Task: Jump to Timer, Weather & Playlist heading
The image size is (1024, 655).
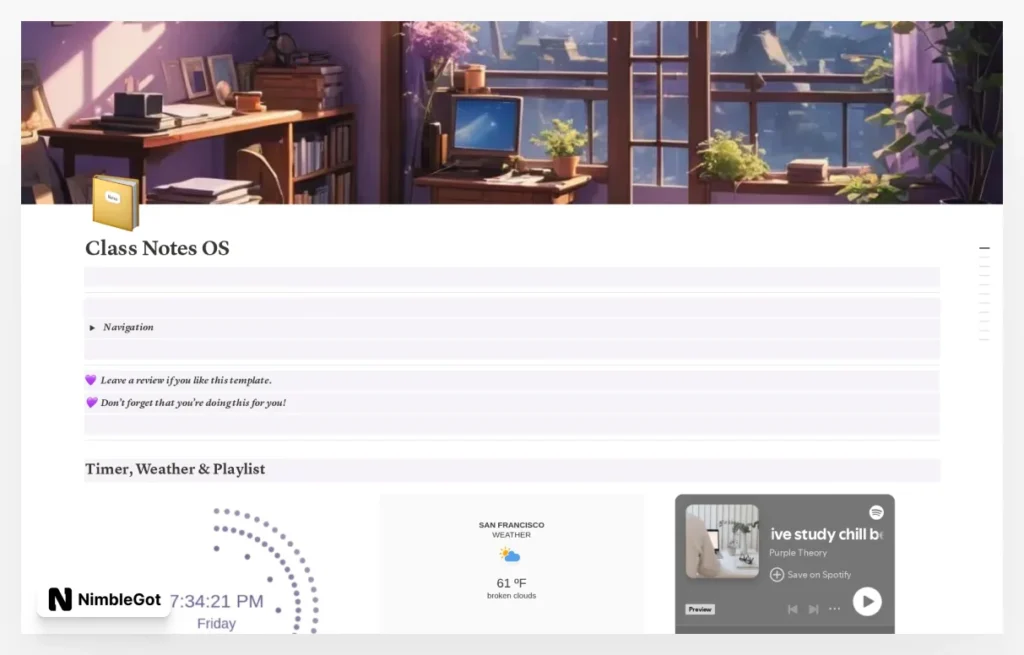Action: click(x=175, y=469)
